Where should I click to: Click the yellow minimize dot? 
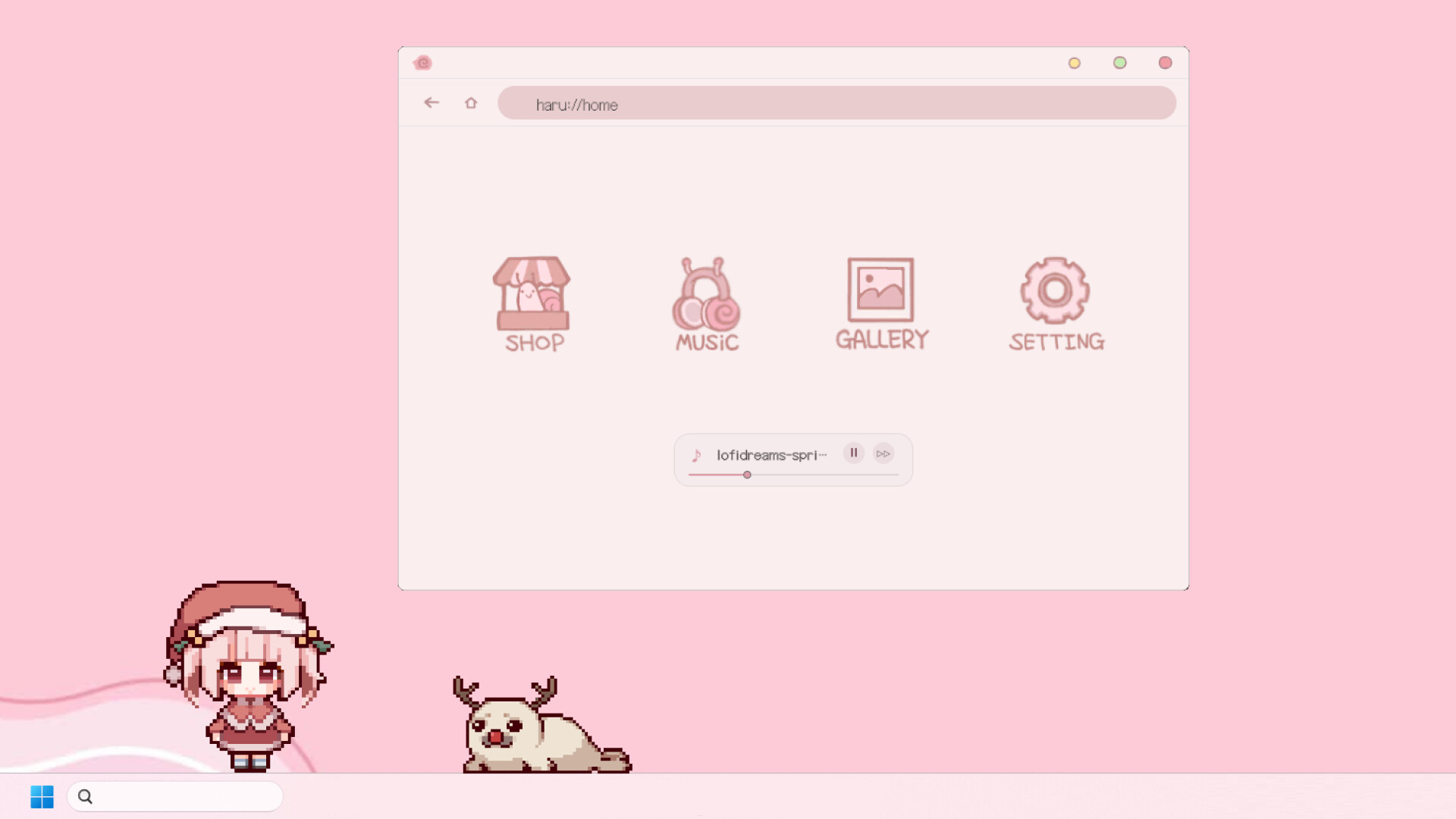pos(1075,63)
